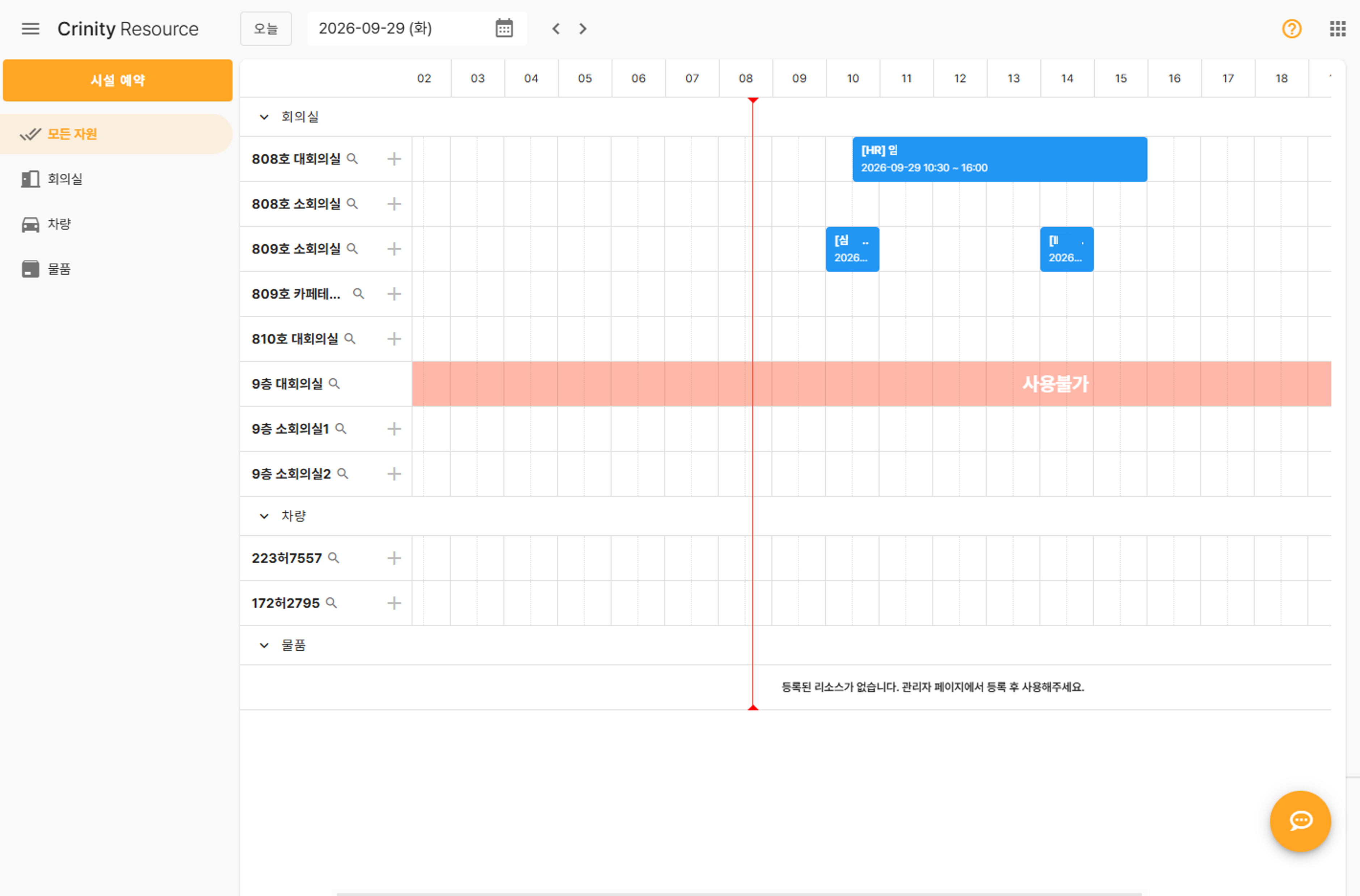Viewport: 1360px width, 896px height.
Task: Collapse the 회의실 group
Action: pos(264,117)
